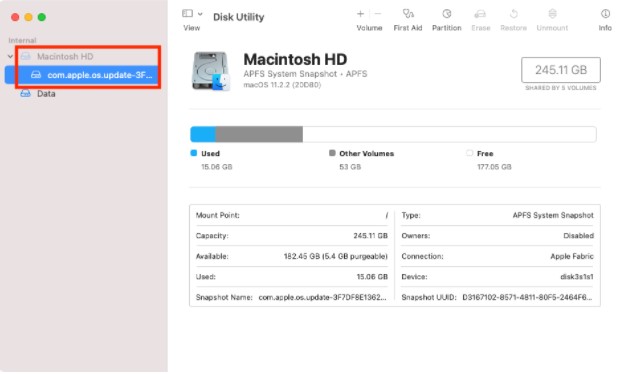Viewport: 620px width, 374px height.
Task: Click the Snapshot Name value field
Action: click(x=323, y=297)
